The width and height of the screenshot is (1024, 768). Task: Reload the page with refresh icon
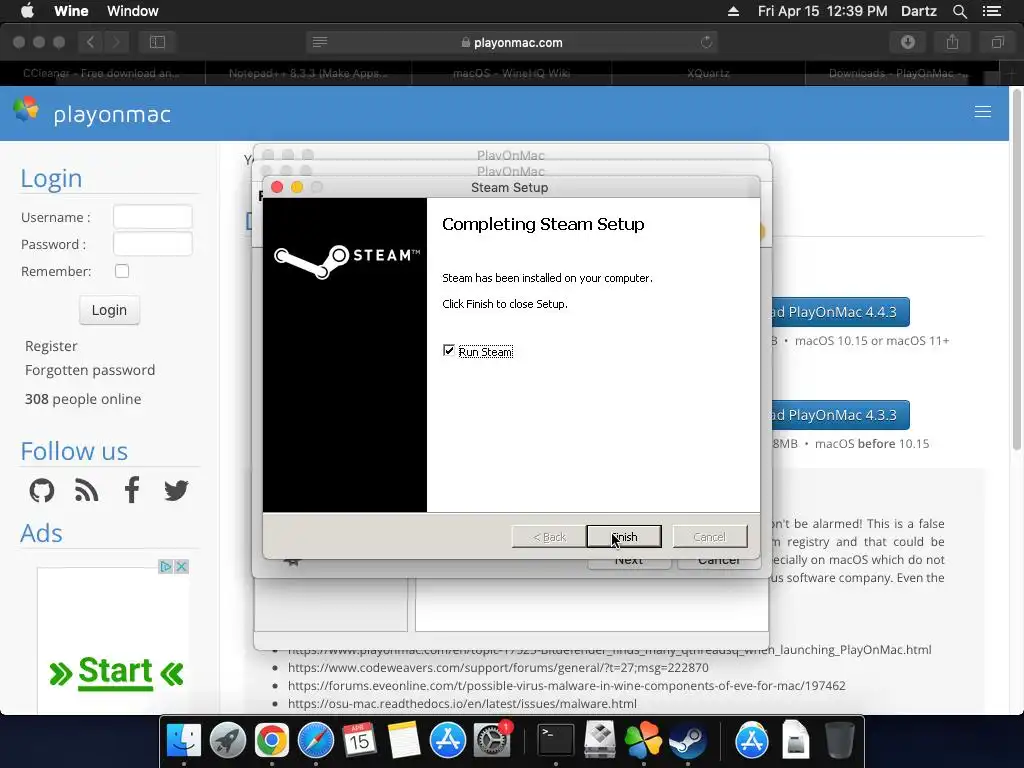(706, 42)
